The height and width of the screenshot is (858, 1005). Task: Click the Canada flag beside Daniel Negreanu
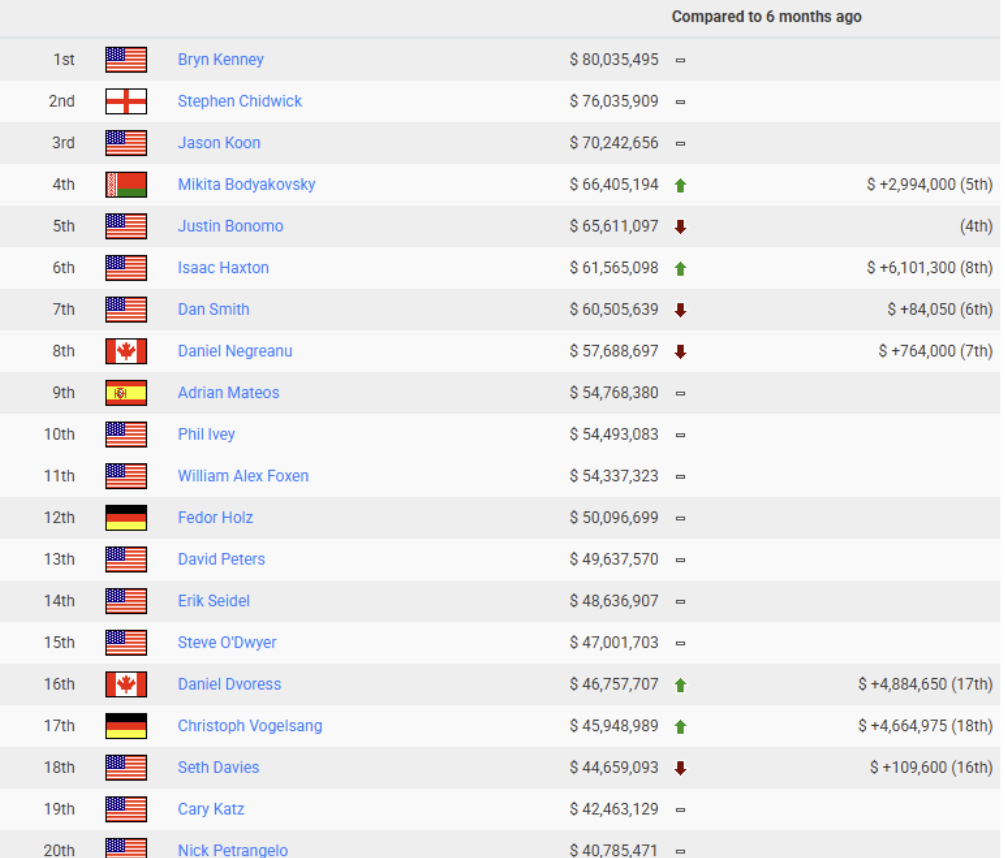coord(126,351)
